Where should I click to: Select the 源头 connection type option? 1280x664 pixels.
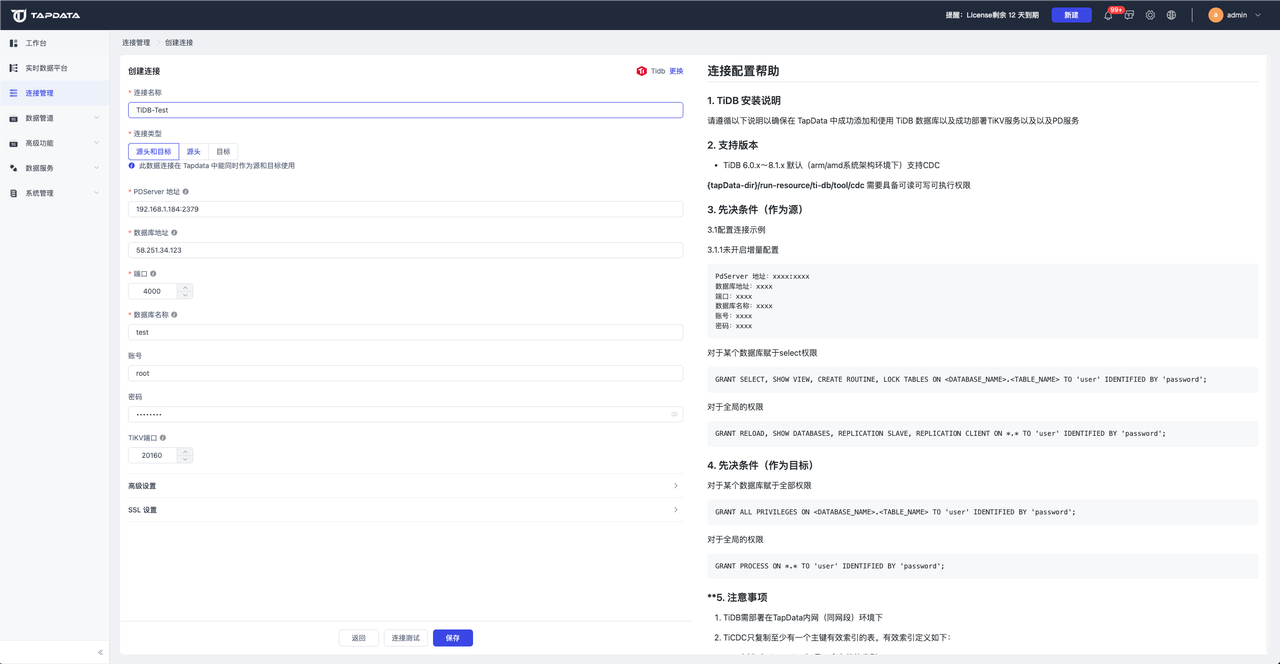tap(191, 151)
